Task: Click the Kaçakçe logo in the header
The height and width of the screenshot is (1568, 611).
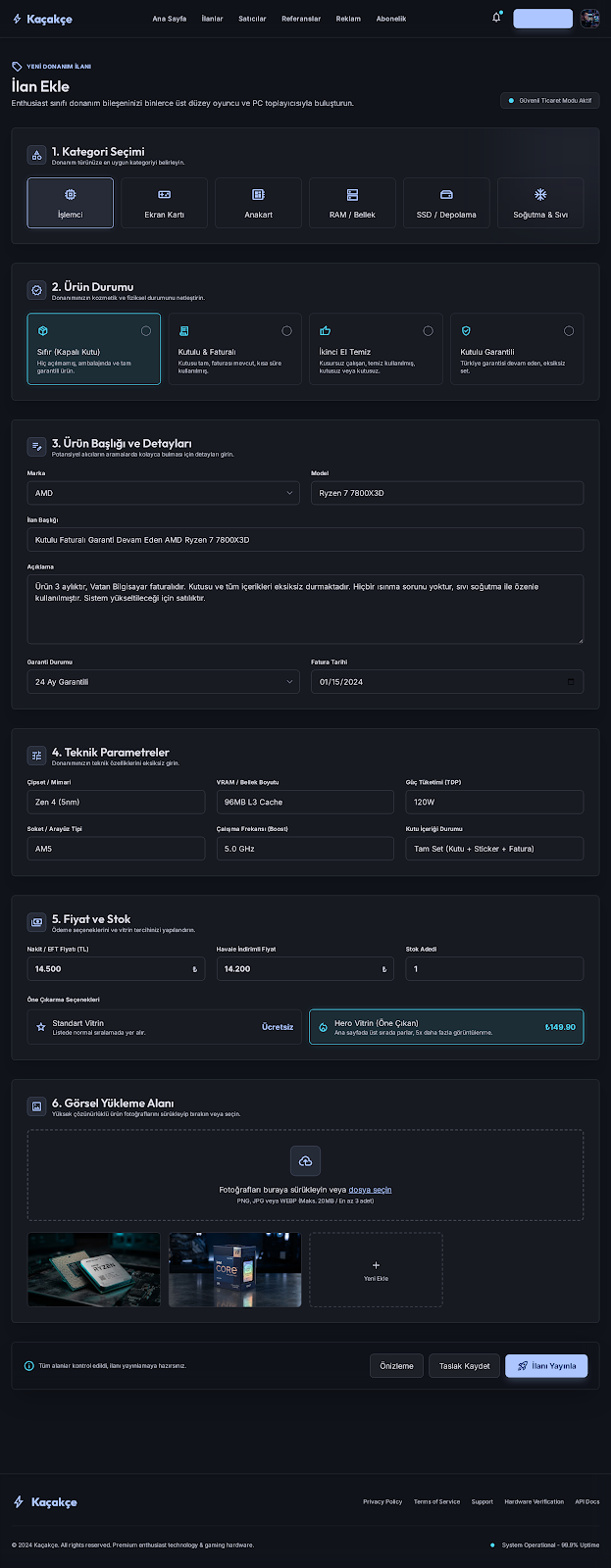Action: pos(42,19)
